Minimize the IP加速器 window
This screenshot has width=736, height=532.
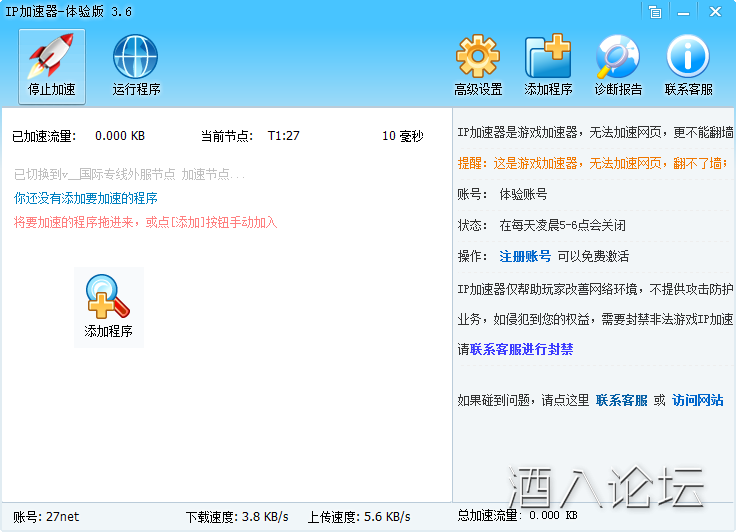pyautogui.click(x=682, y=12)
